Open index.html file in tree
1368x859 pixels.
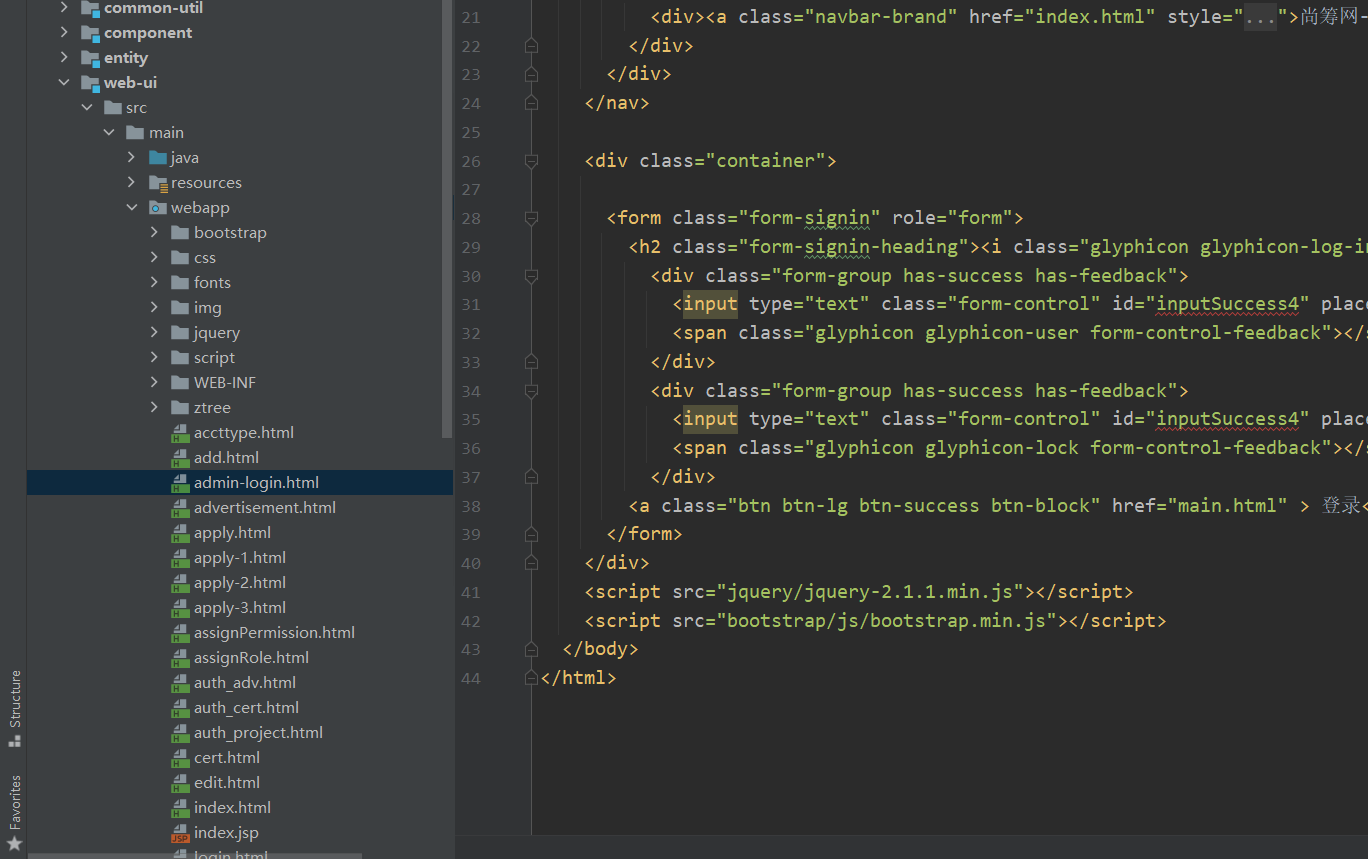pos(232,808)
